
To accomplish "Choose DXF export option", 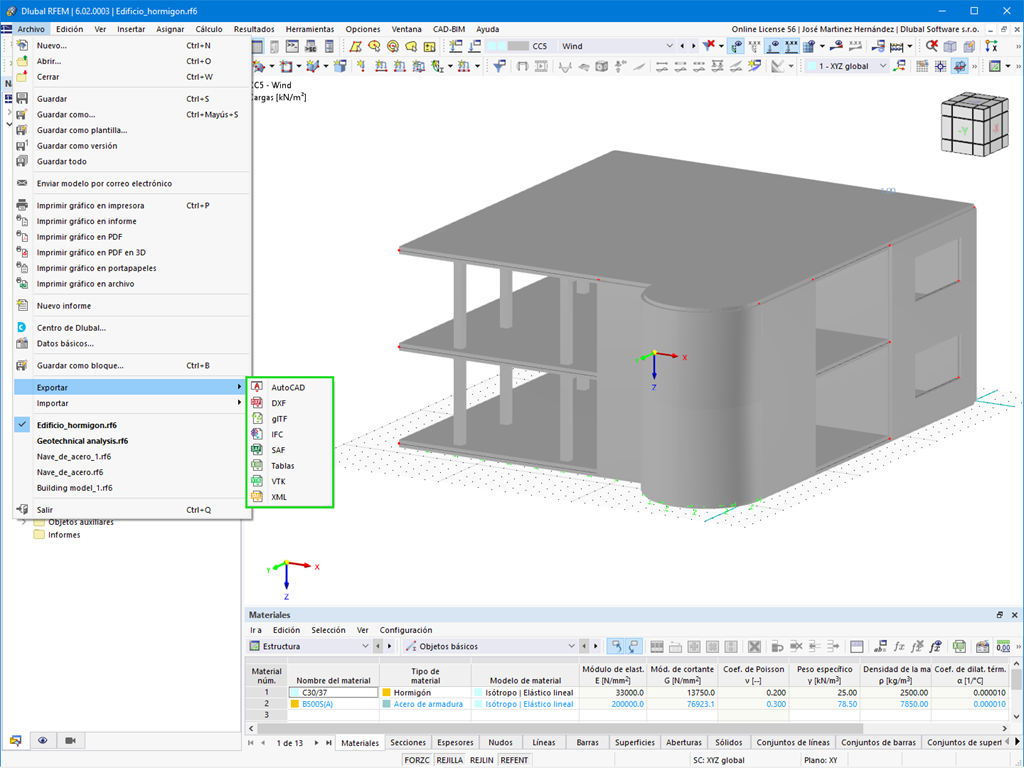I will tap(278, 403).
